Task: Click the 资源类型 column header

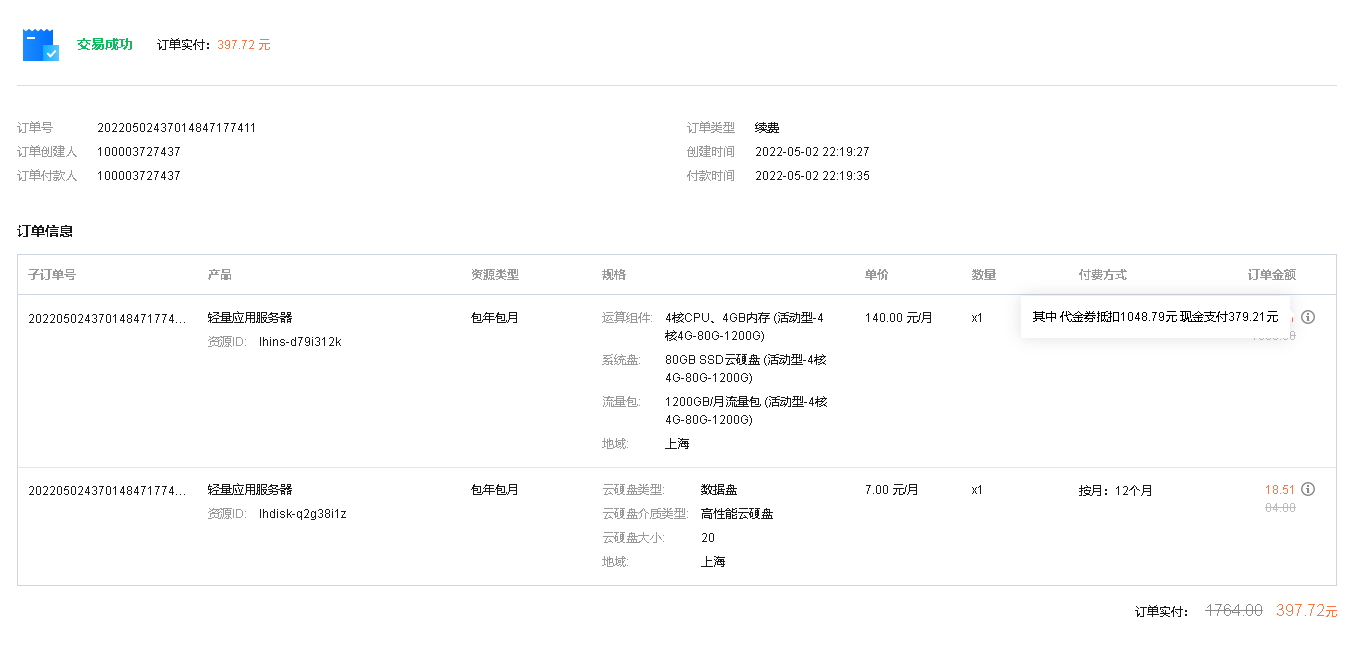Action: (x=495, y=275)
